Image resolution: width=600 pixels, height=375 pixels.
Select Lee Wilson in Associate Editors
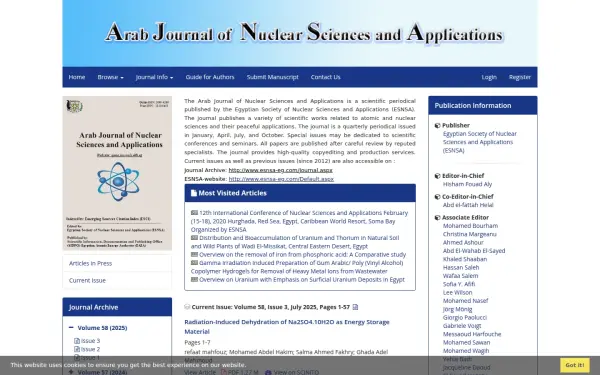pyautogui.click(x=457, y=292)
